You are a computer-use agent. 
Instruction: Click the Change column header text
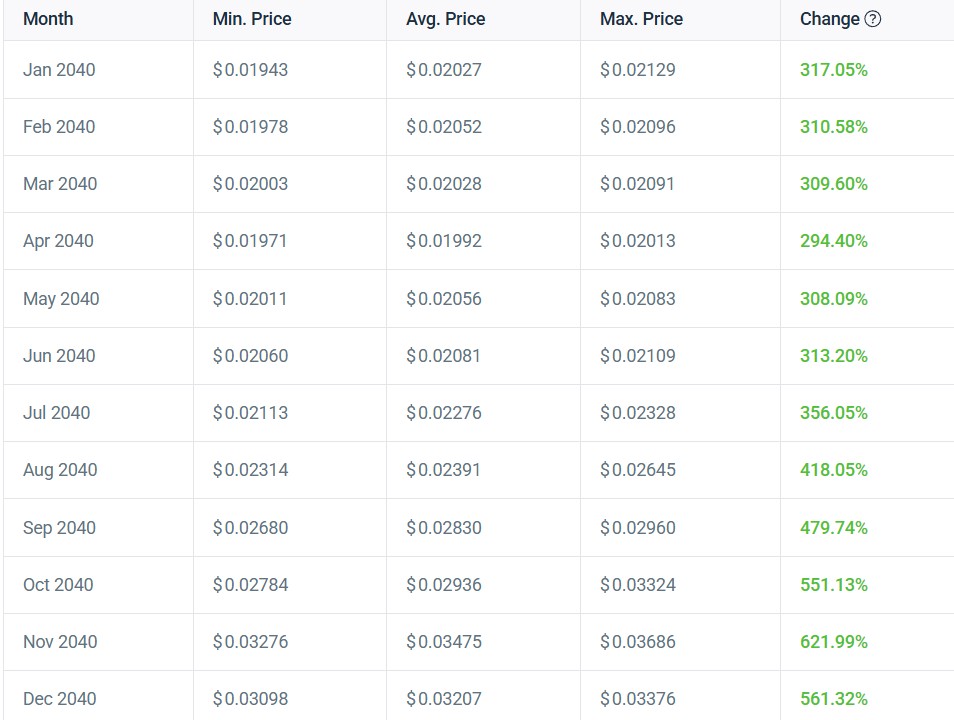point(829,19)
